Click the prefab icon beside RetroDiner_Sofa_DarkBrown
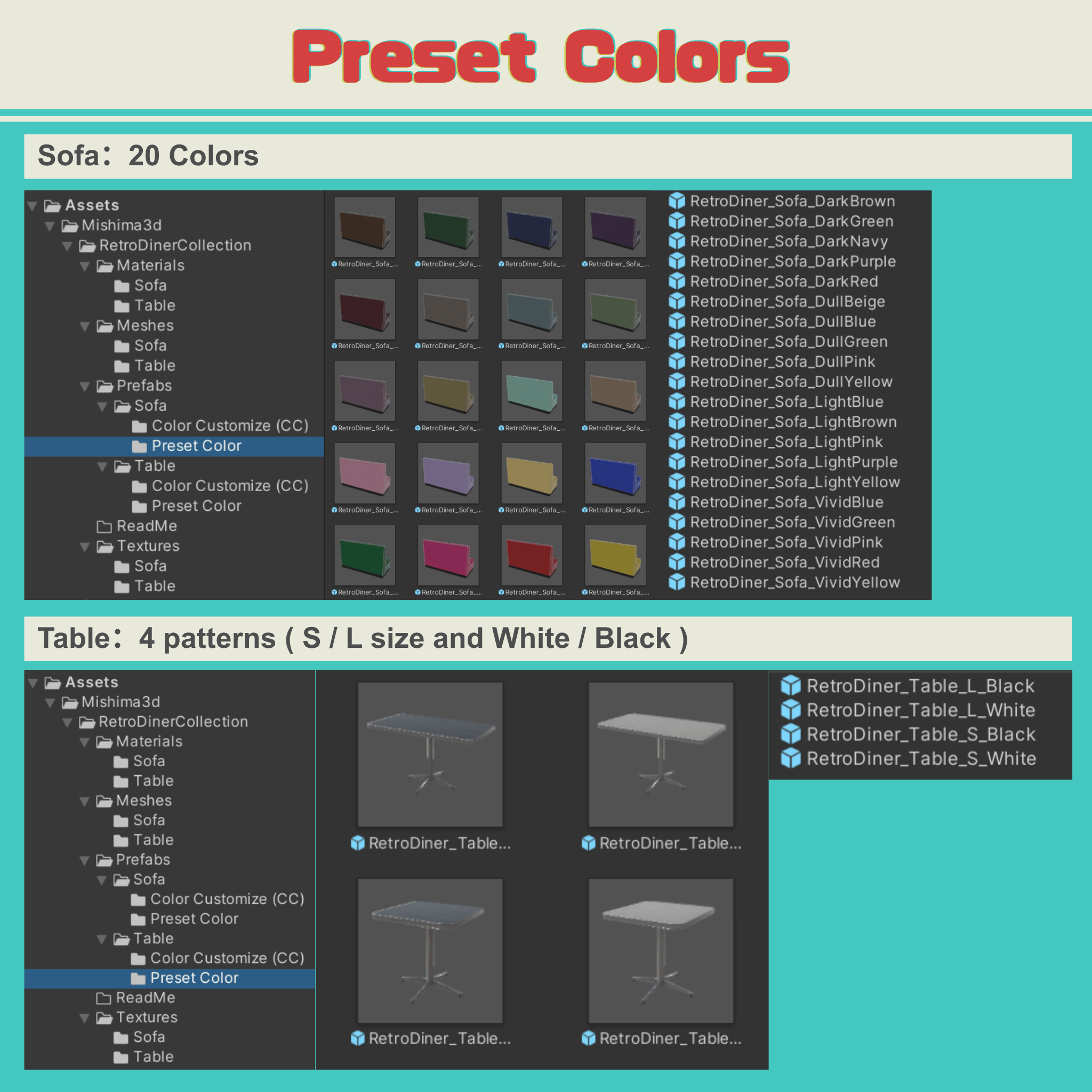1092x1092 pixels. coord(677,200)
